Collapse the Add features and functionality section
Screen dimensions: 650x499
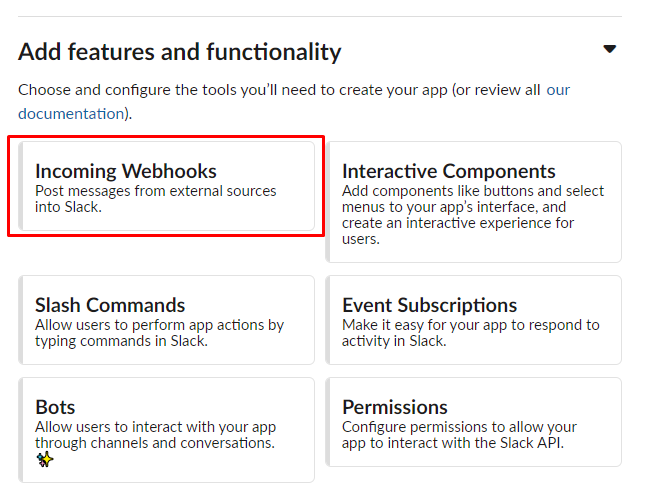click(609, 49)
